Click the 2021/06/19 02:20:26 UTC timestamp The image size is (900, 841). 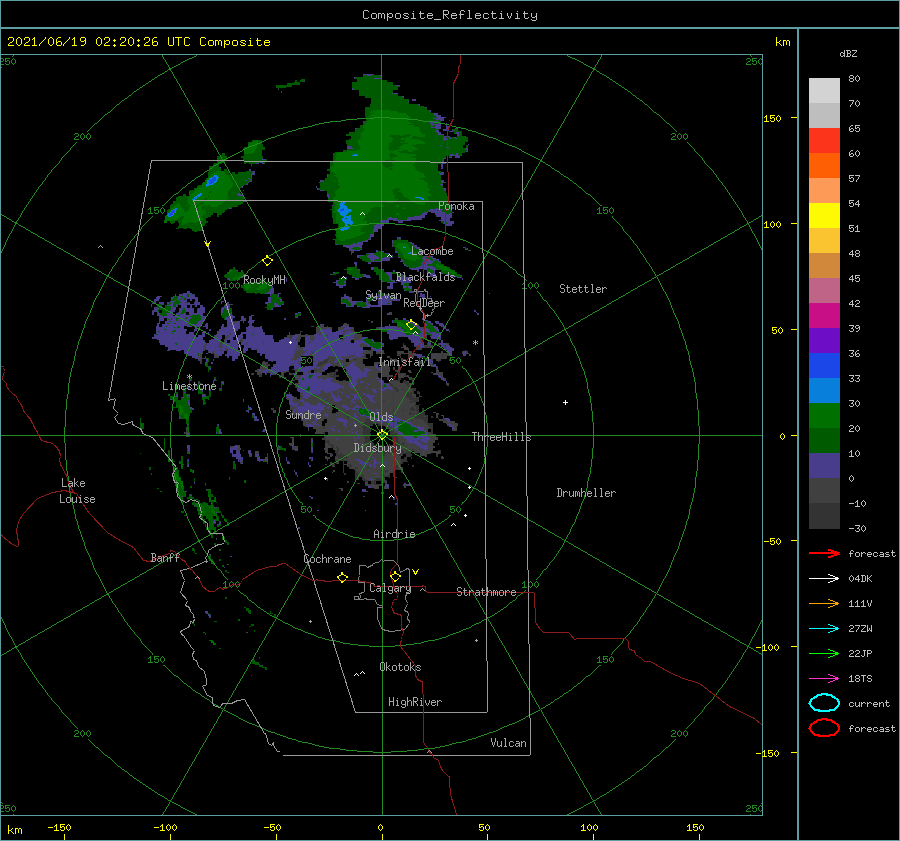click(139, 42)
